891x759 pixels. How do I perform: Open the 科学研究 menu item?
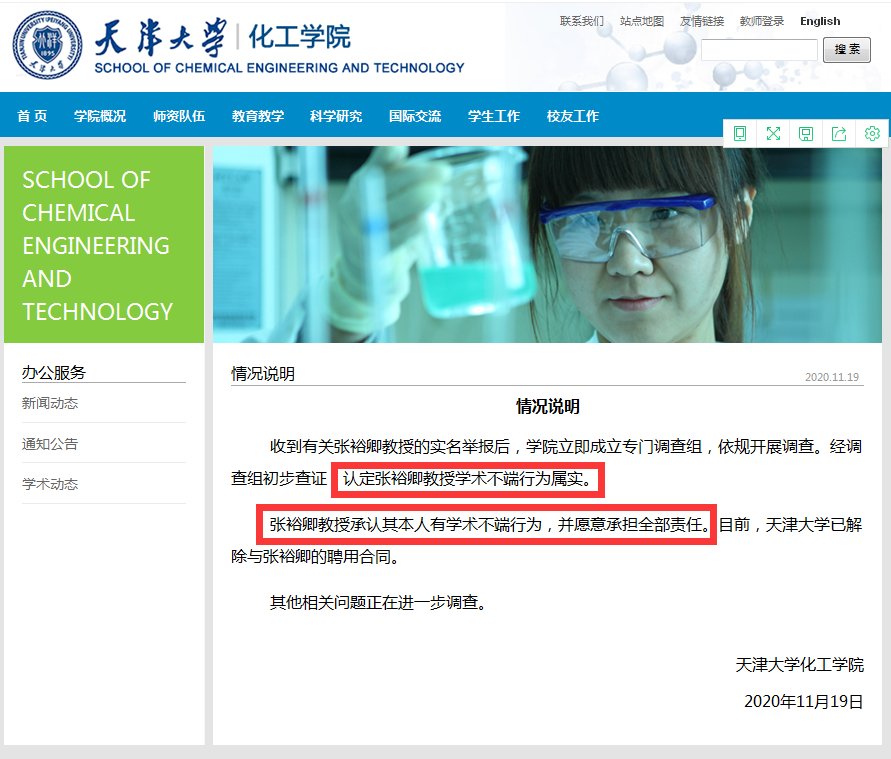tap(335, 115)
